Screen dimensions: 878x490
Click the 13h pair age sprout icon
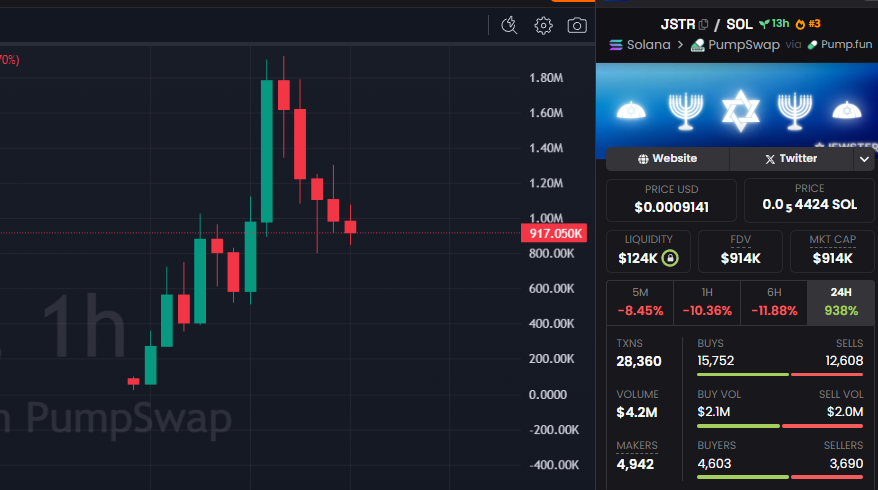[764, 24]
